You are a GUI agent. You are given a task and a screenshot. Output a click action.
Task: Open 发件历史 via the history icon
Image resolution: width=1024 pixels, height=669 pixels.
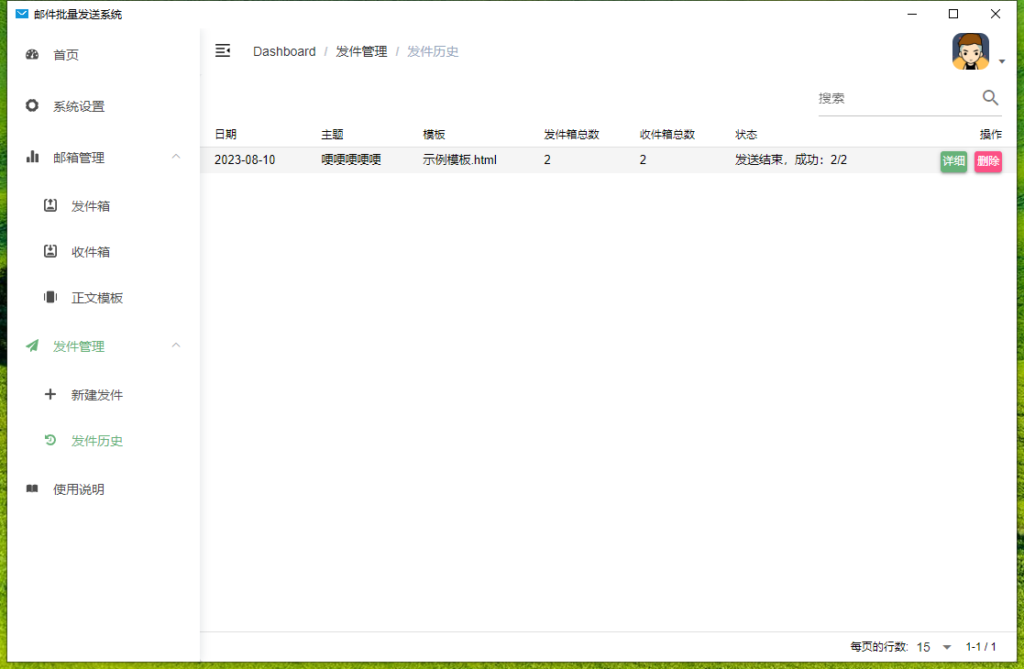pos(50,440)
